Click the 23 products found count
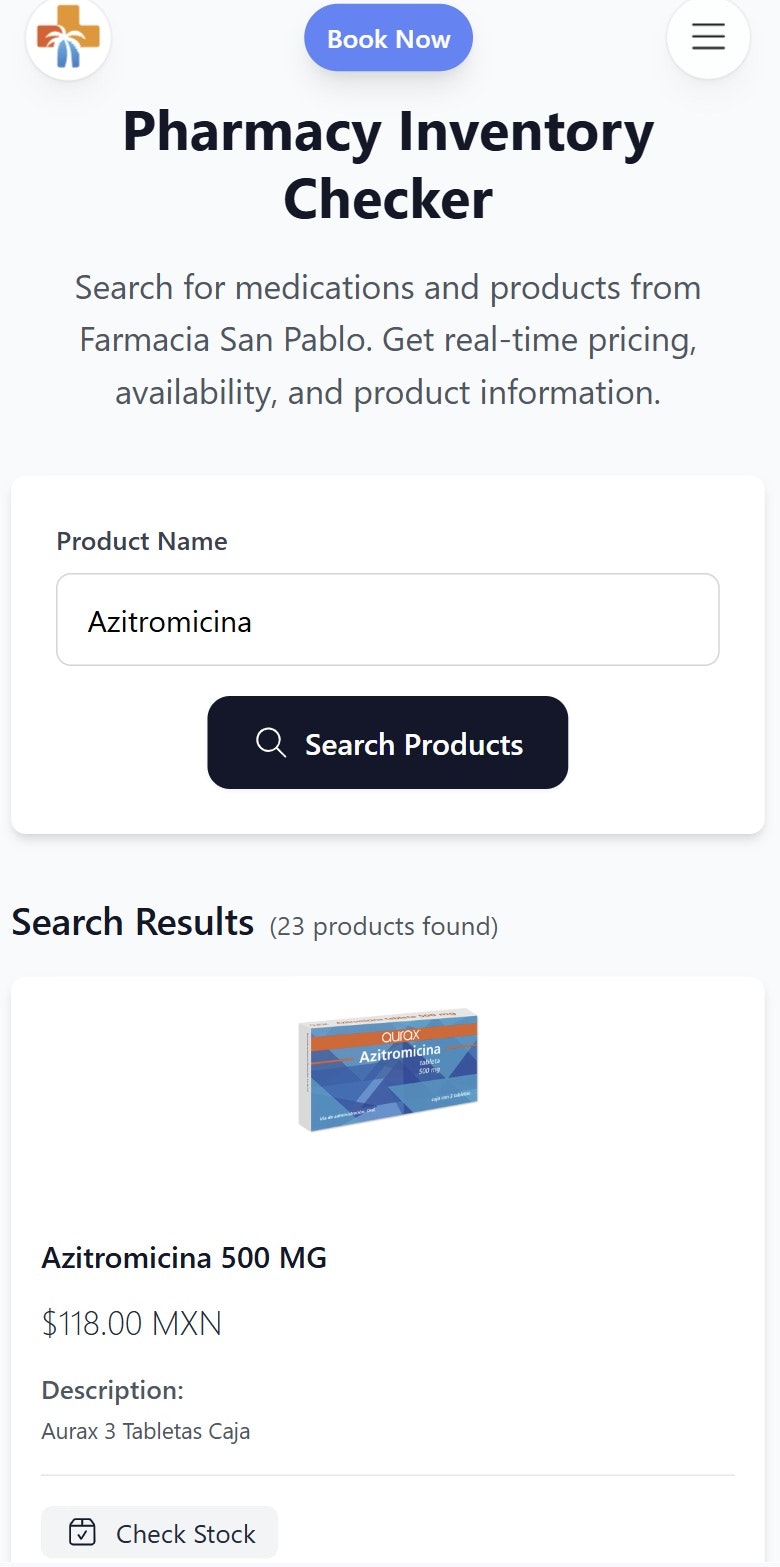The width and height of the screenshot is (780, 1567). coord(383,926)
